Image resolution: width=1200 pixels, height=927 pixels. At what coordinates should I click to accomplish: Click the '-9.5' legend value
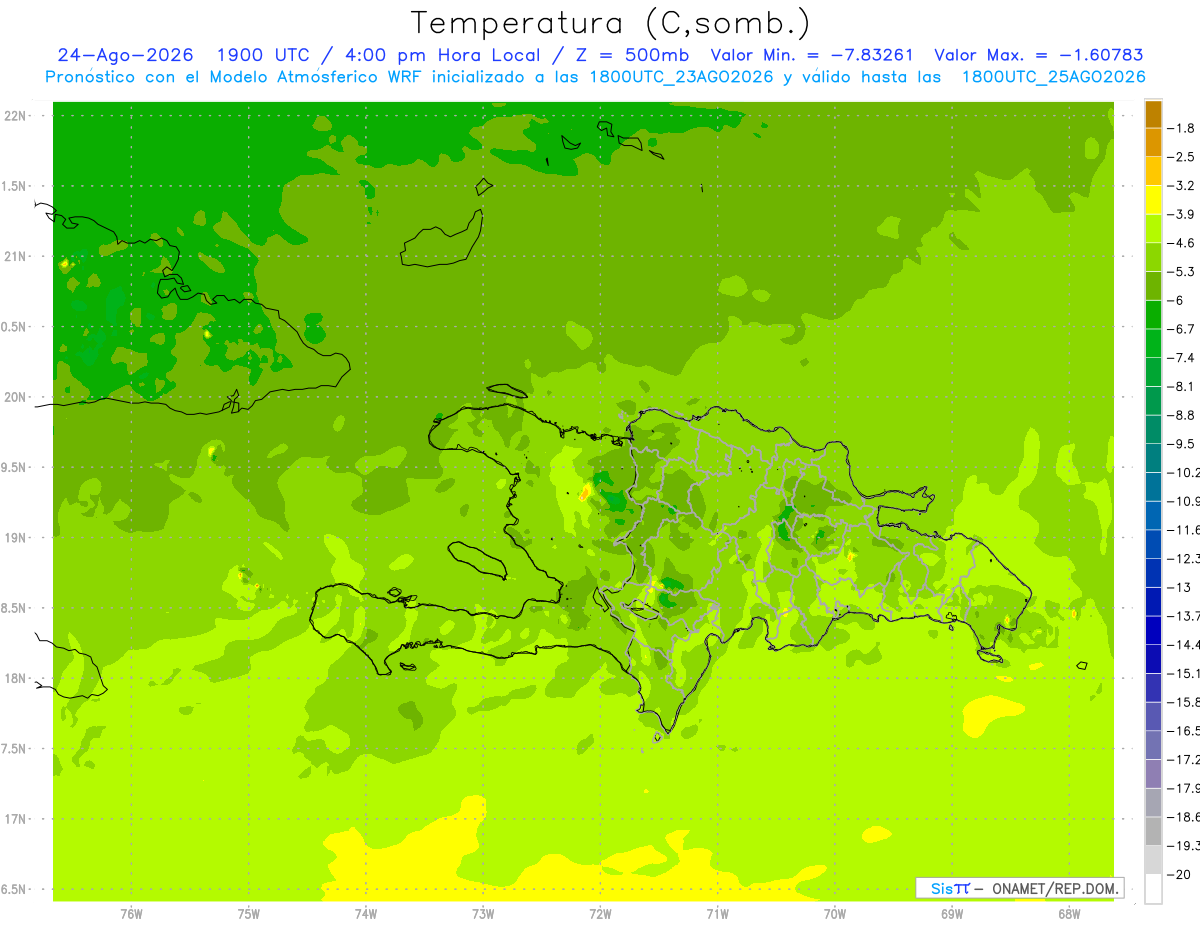[x=1182, y=444]
